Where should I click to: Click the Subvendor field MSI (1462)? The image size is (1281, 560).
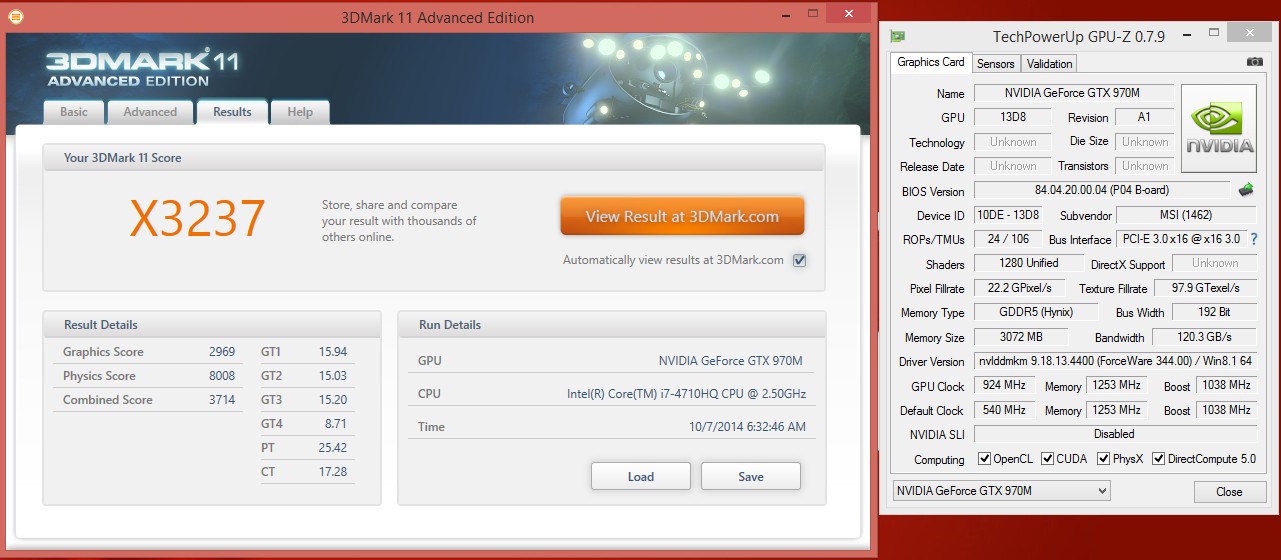pos(1186,215)
